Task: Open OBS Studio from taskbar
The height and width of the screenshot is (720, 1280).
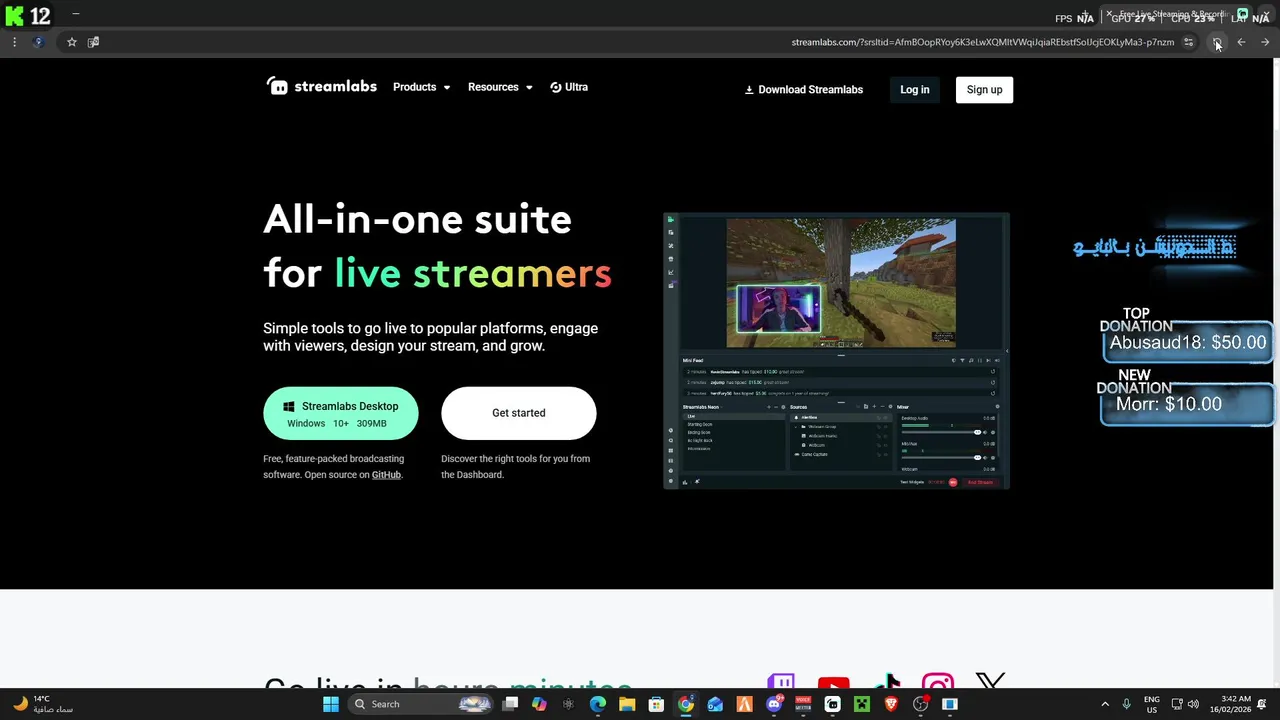Action: 921,704
